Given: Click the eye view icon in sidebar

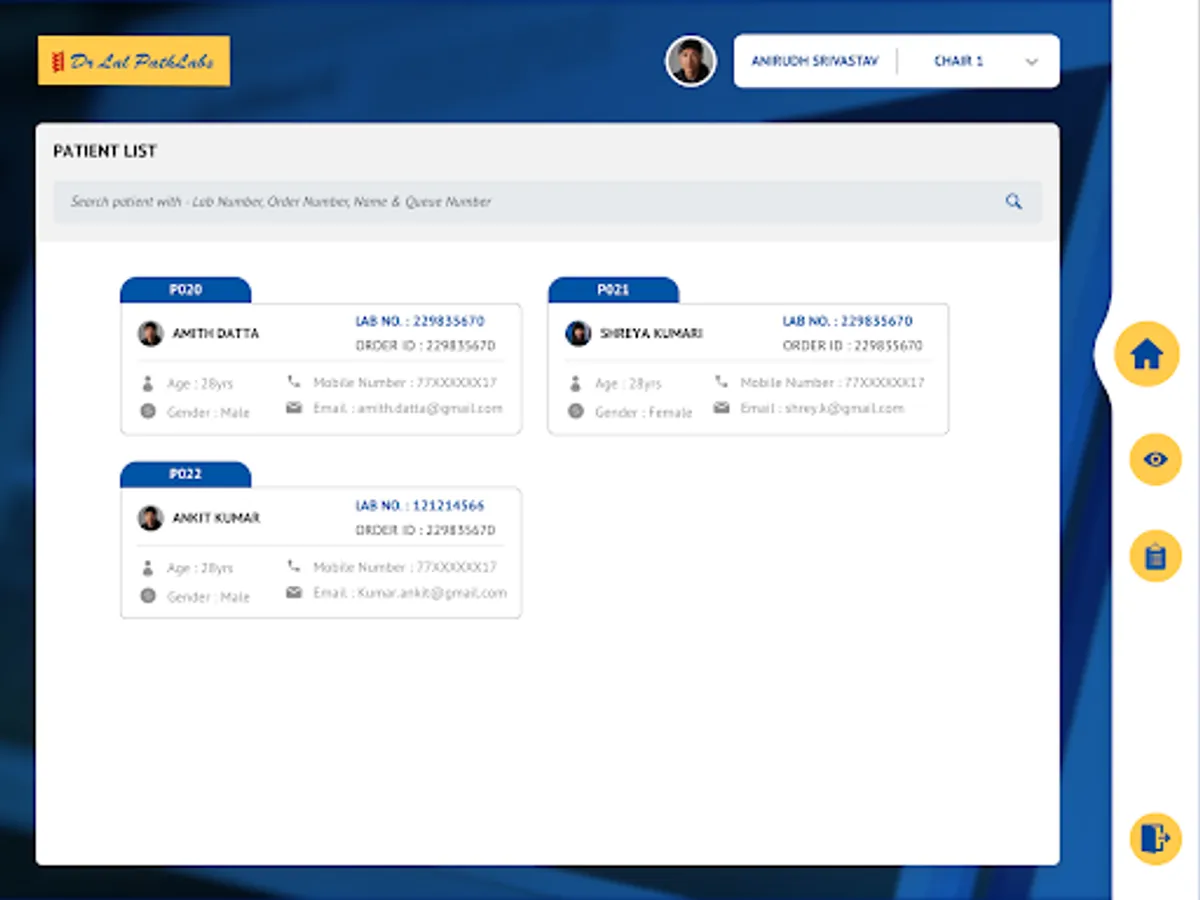Looking at the screenshot, I should 1155,459.
